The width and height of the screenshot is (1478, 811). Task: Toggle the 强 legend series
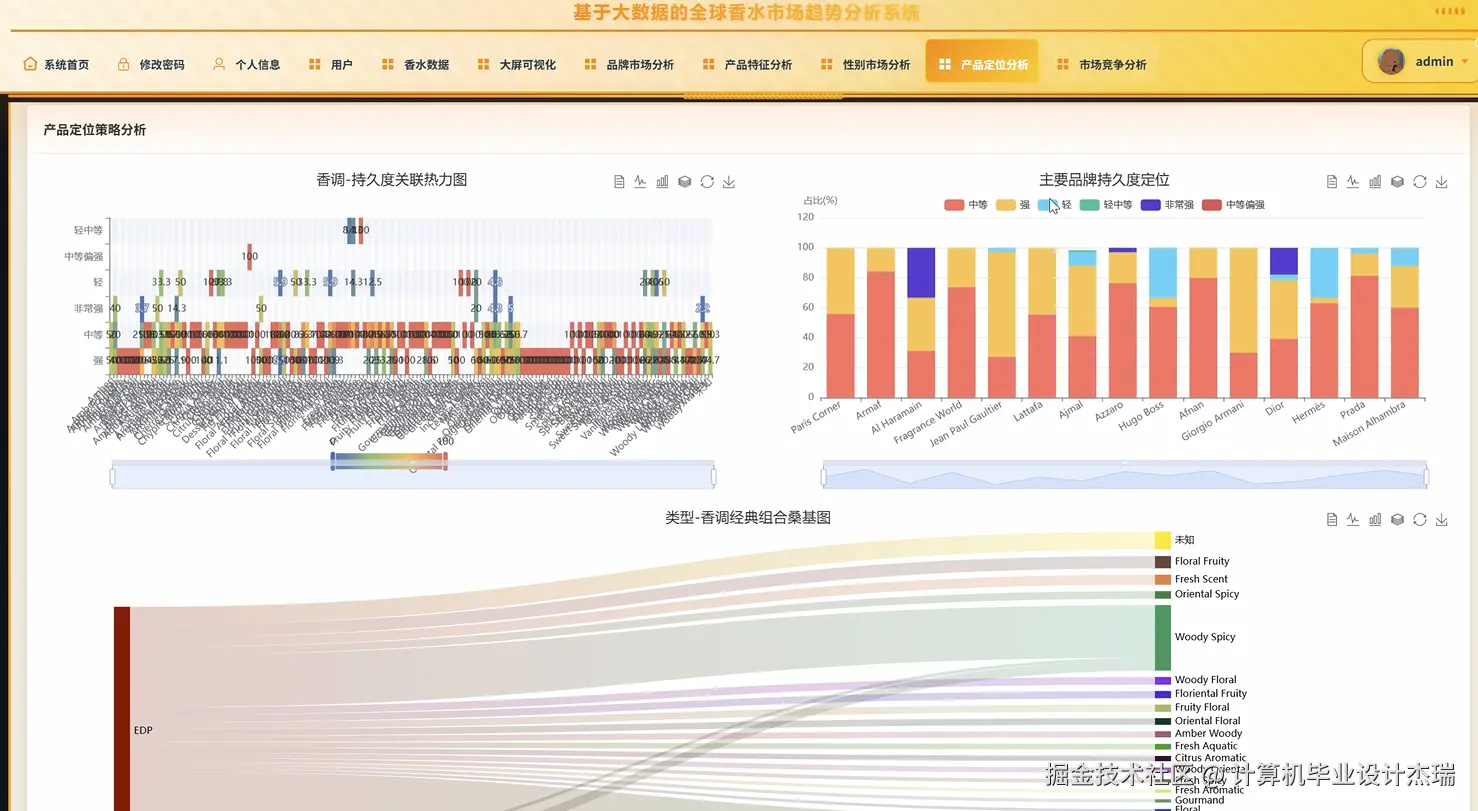click(1013, 205)
